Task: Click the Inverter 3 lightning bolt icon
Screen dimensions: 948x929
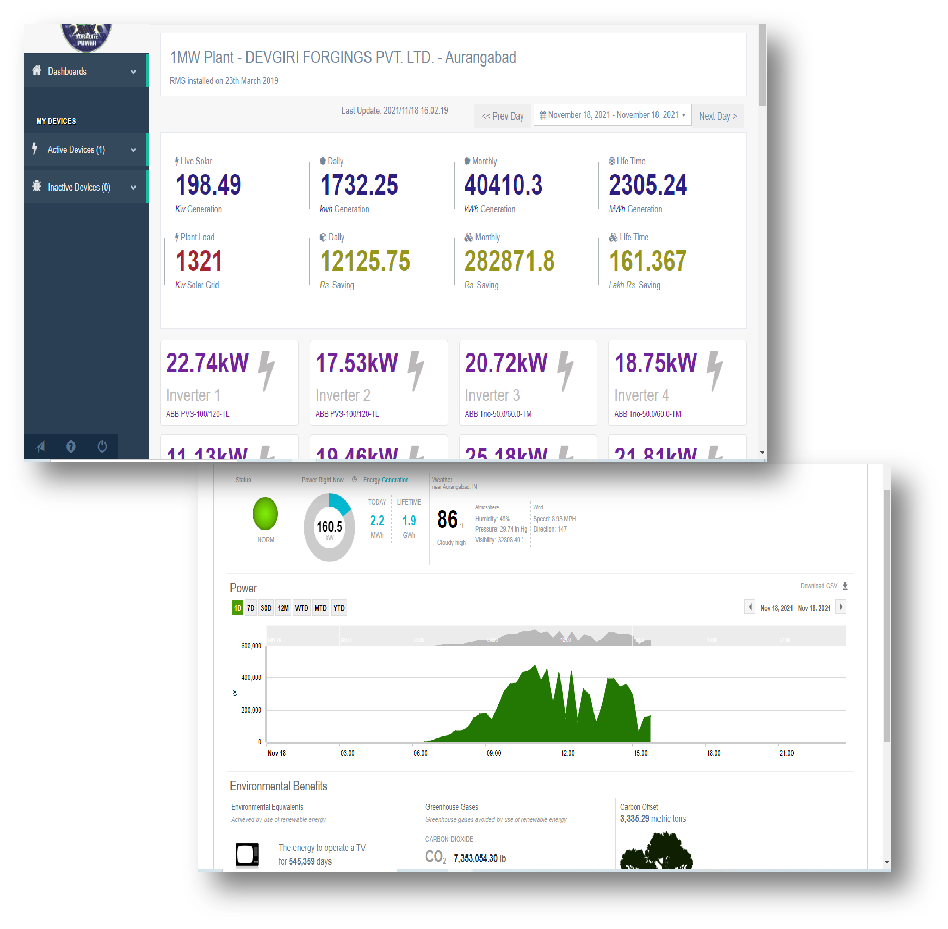Action: click(x=565, y=371)
